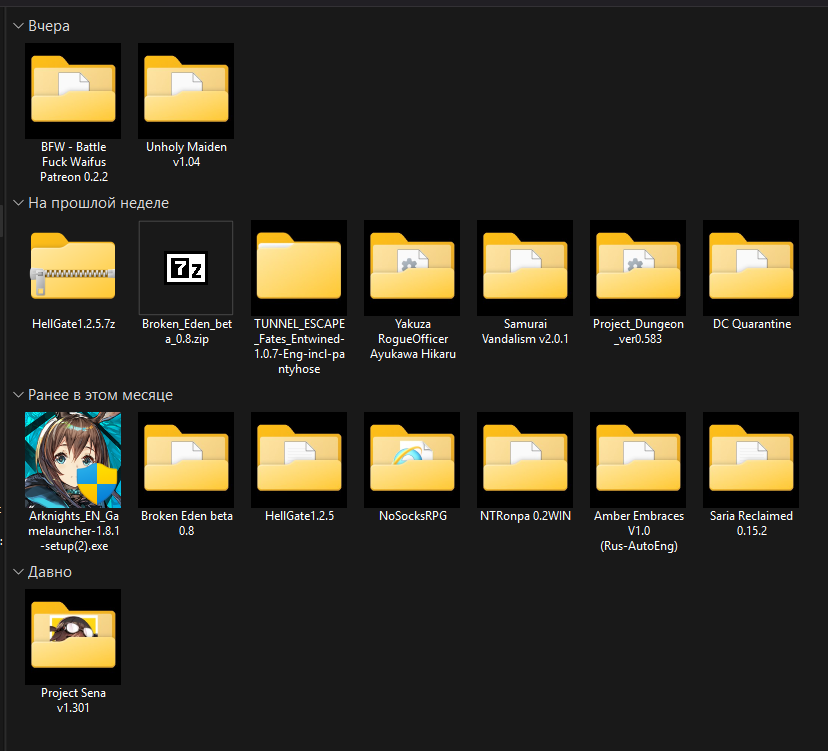Select the HellGate1.2.5.7z zipped folder icon
Viewport: 828px width, 751px height.
[73, 267]
